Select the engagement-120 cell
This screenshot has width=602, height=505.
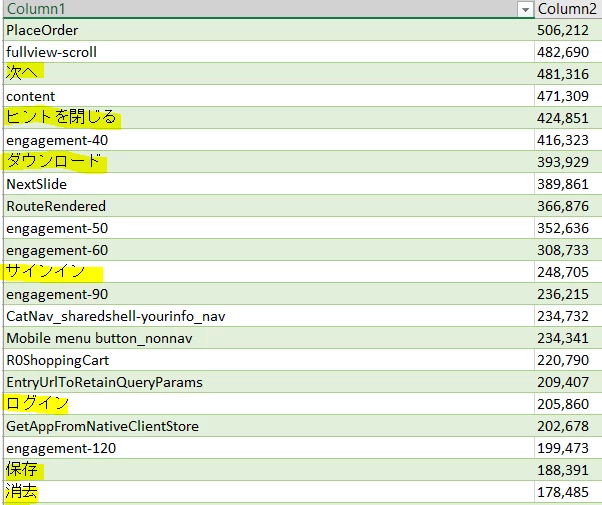pyautogui.click(x=269, y=448)
